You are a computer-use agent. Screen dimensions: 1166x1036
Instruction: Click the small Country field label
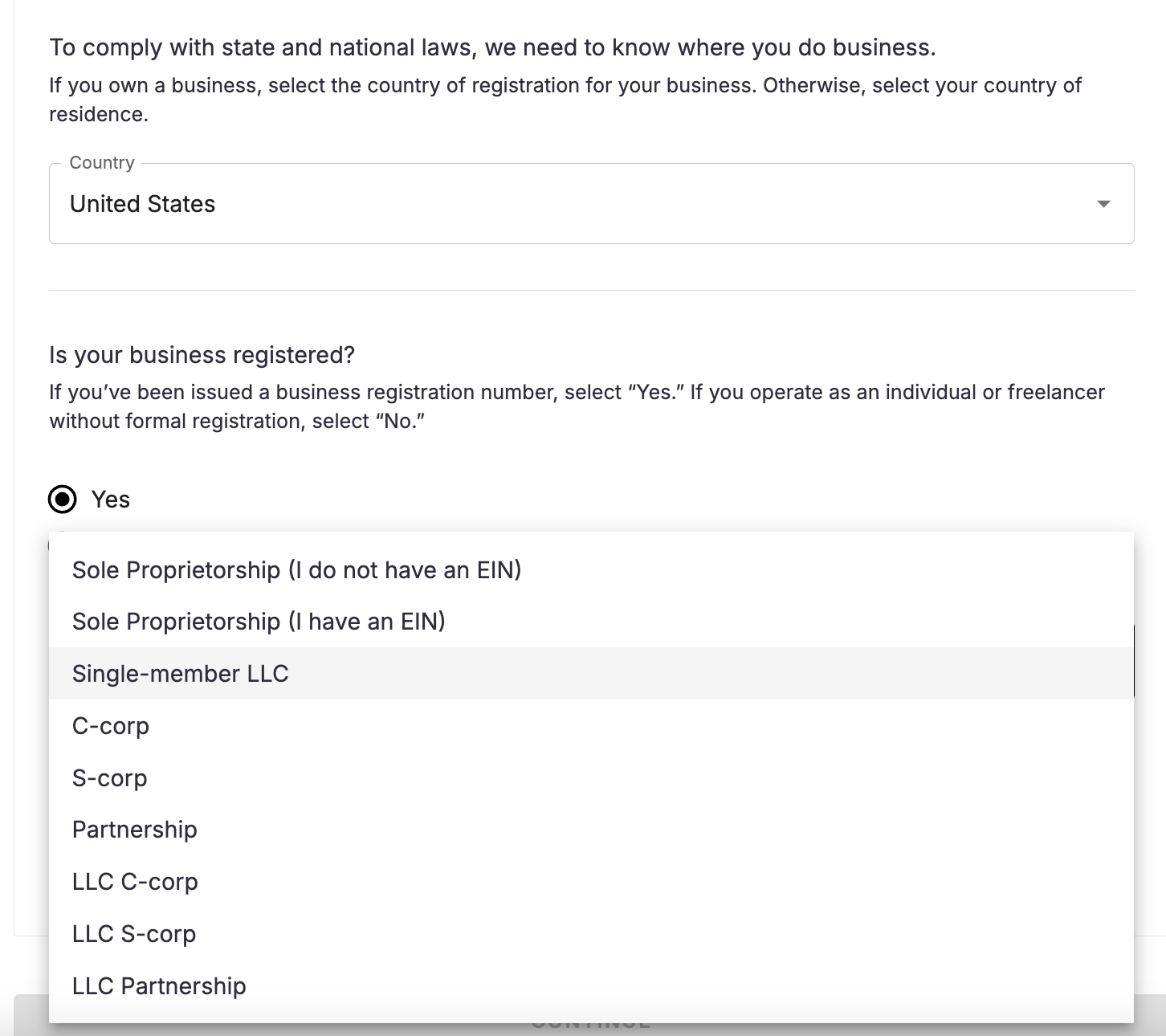(102, 162)
